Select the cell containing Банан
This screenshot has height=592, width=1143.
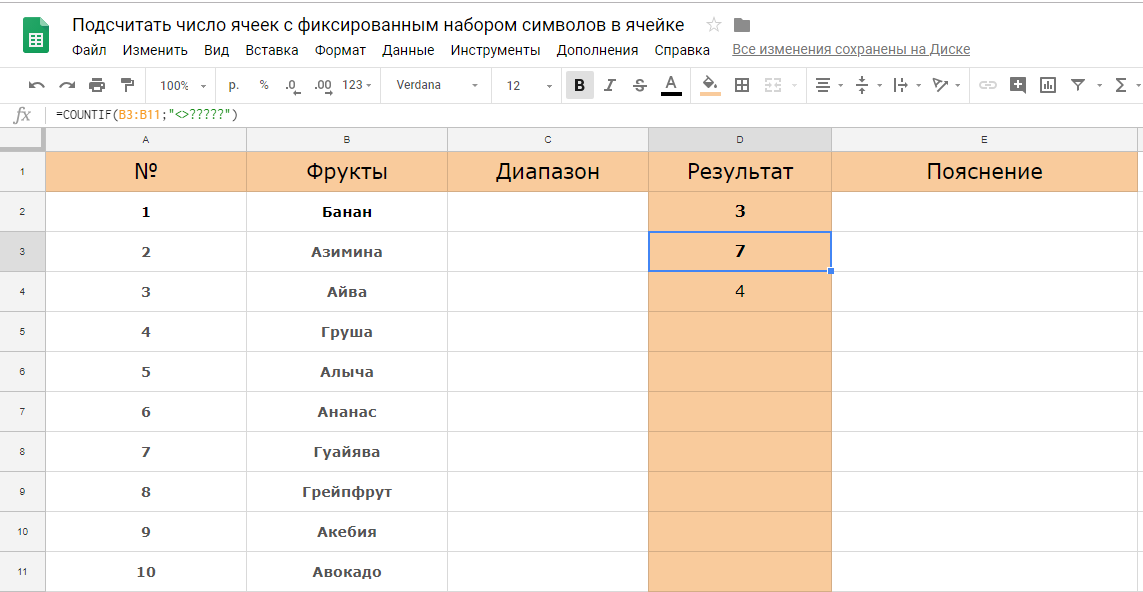(347, 212)
